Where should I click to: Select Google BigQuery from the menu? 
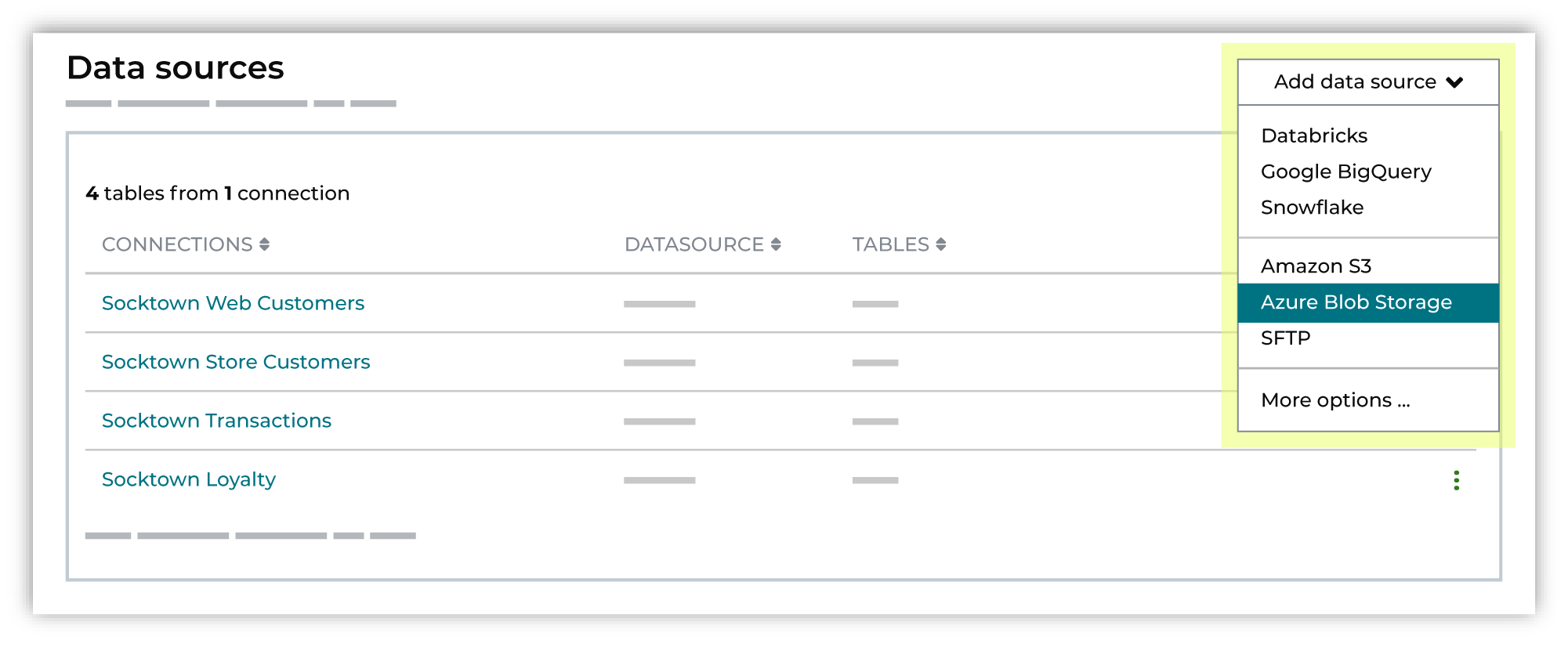click(x=1346, y=172)
